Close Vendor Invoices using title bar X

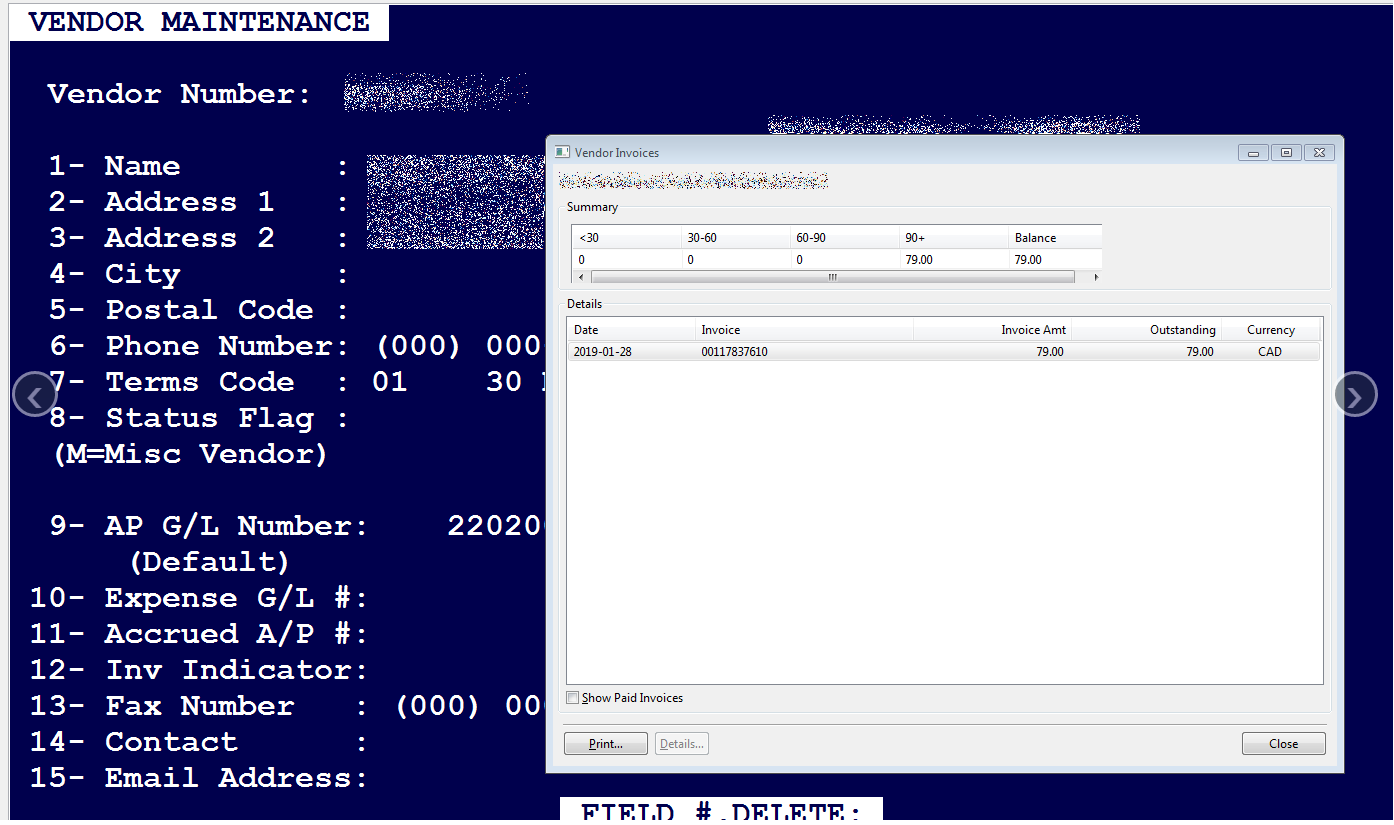tap(1320, 153)
